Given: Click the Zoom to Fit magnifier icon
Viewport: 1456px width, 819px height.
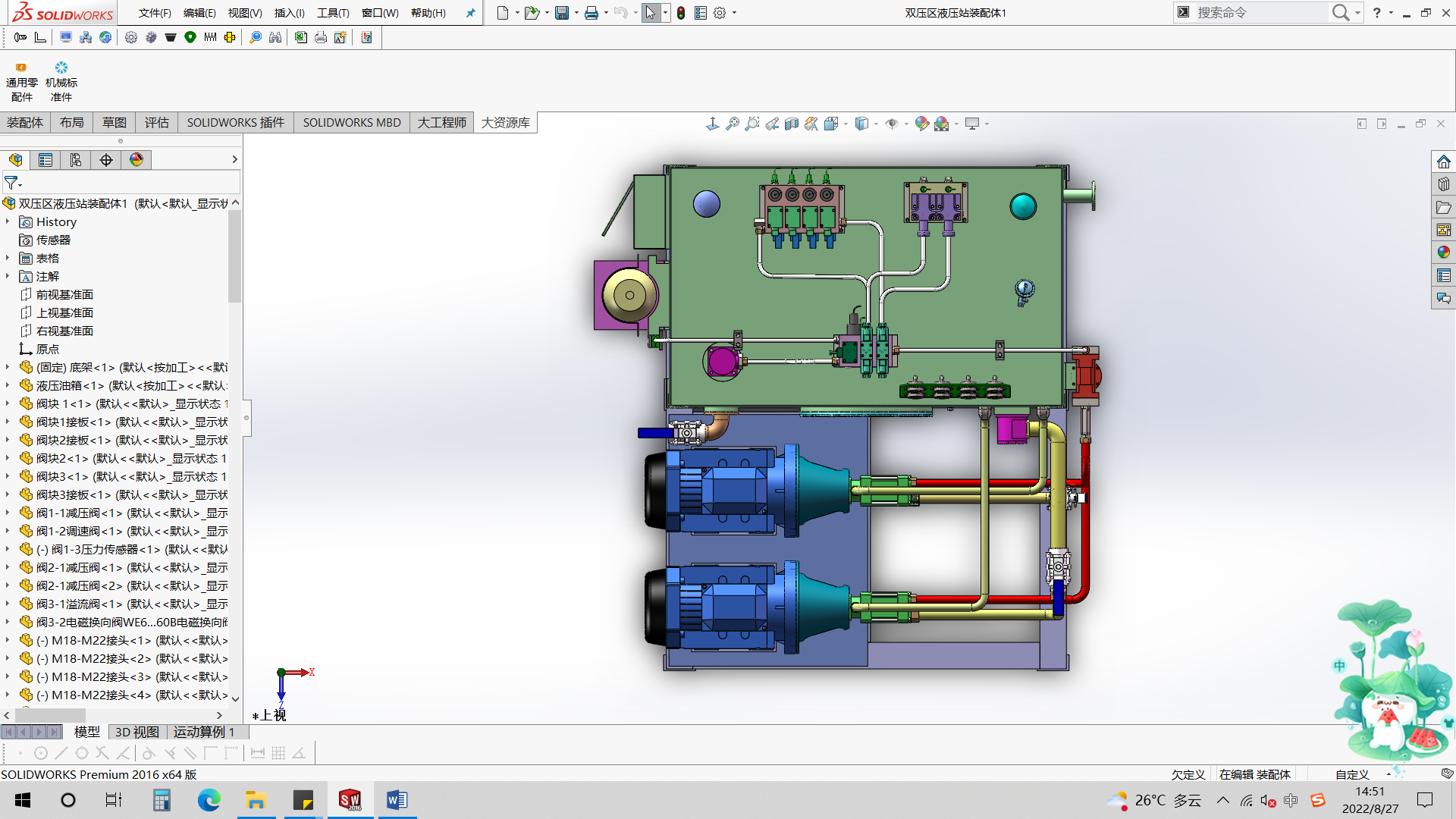Looking at the screenshot, I should [733, 124].
